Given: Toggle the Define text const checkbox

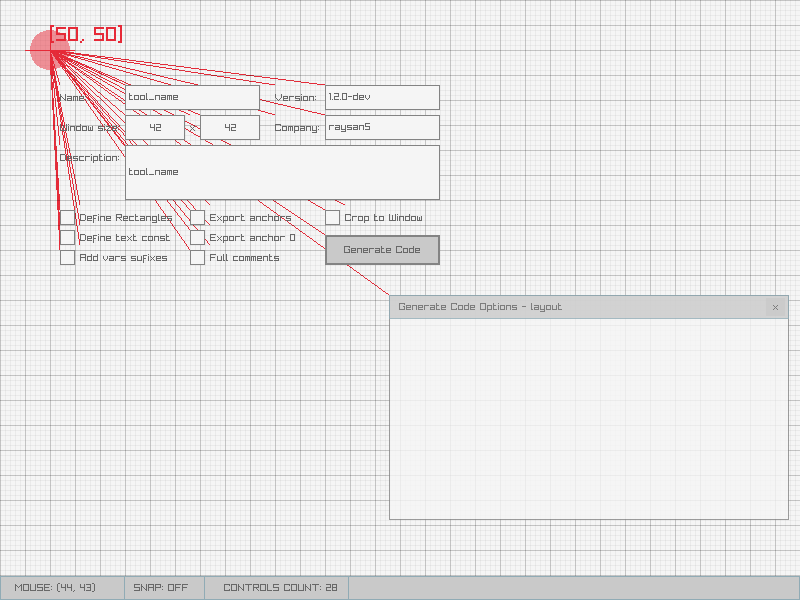Looking at the screenshot, I should 68,238.
